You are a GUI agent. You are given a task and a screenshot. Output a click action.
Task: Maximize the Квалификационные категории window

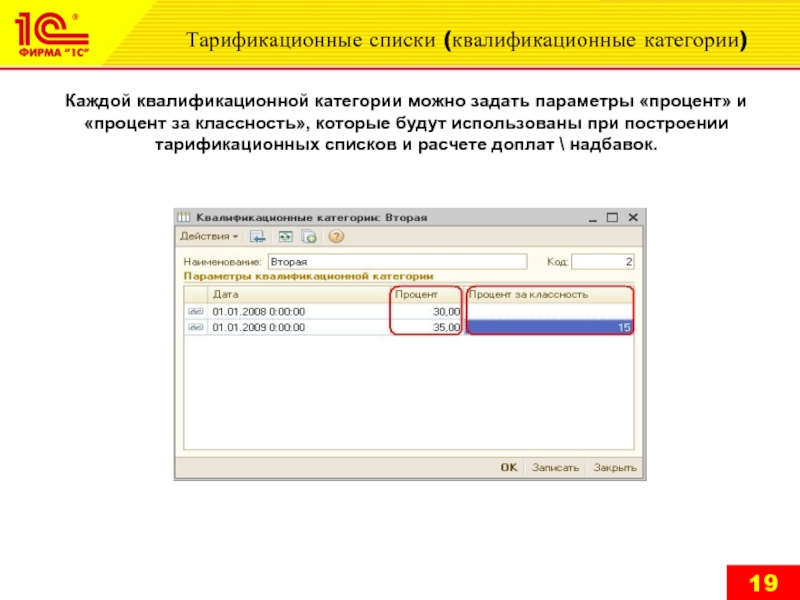click(612, 217)
